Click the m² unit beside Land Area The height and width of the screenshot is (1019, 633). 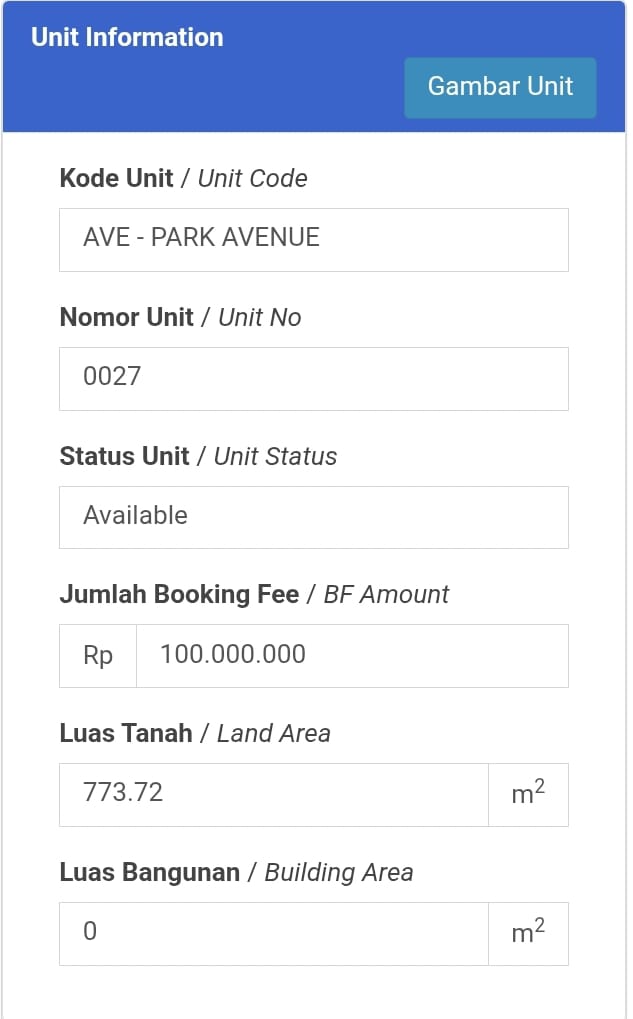click(x=528, y=795)
